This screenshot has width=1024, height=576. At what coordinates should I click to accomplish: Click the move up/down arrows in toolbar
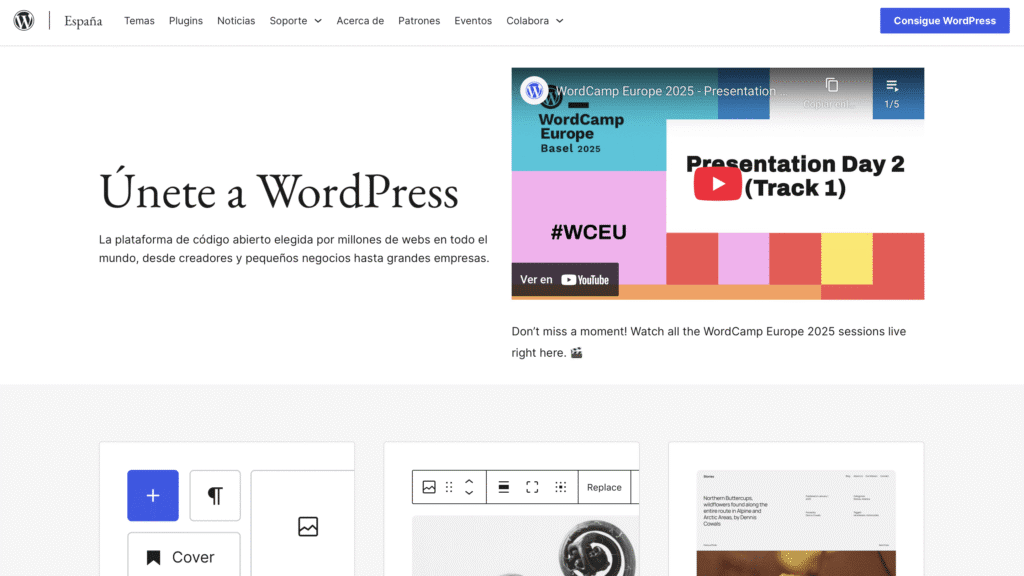[x=469, y=487]
